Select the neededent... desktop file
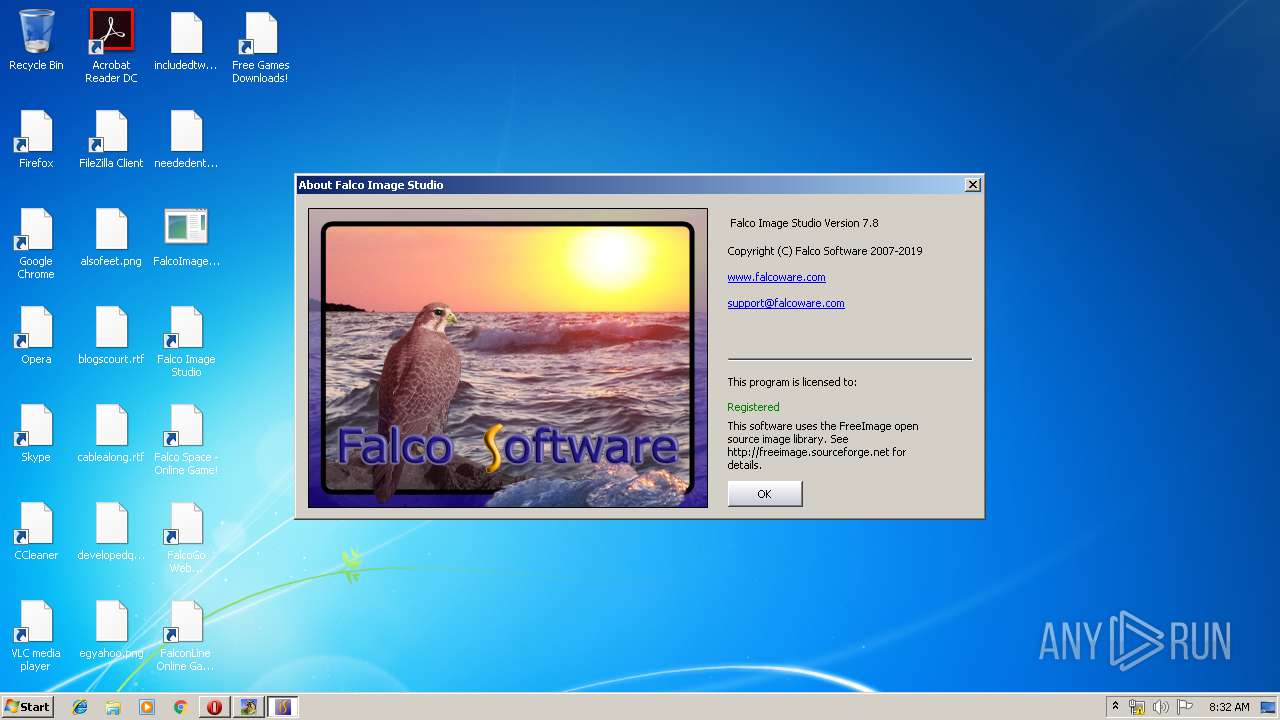The width and height of the screenshot is (1280, 720). click(x=186, y=139)
